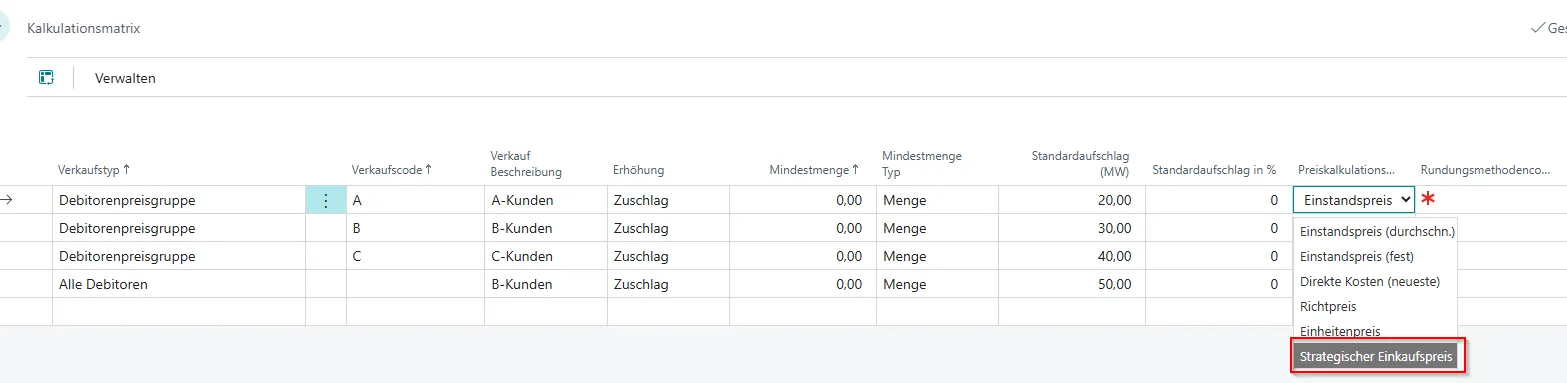This screenshot has width=1567, height=383.
Task: Click the saved checkmark icon at top right
Action: (x=1538, y=28)
